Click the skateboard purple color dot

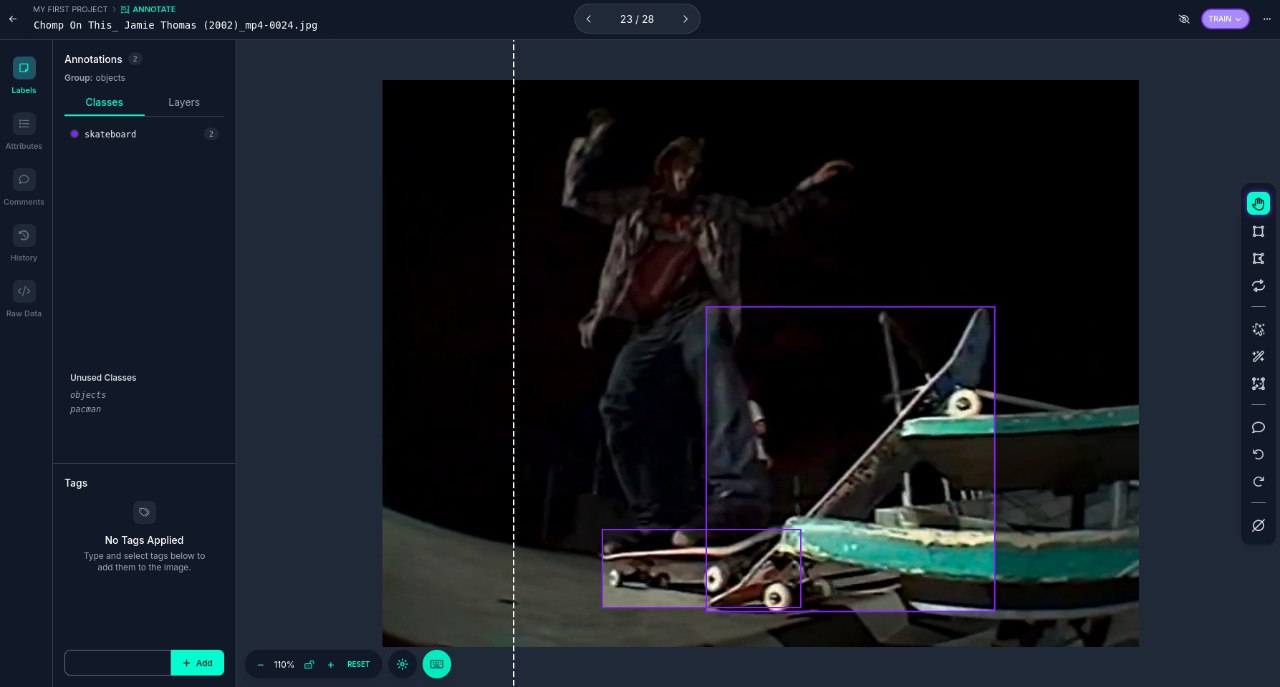[74, 134]
